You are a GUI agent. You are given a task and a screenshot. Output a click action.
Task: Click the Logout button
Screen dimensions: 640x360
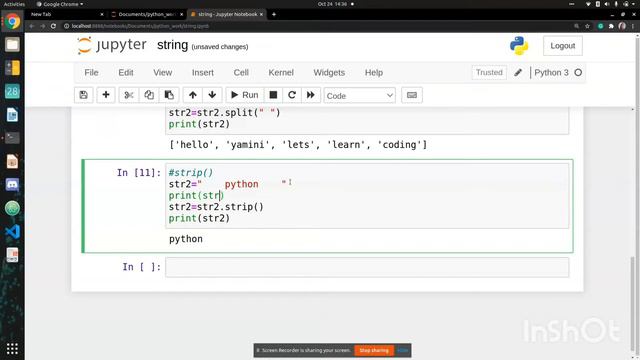click(x=562, y=46)
